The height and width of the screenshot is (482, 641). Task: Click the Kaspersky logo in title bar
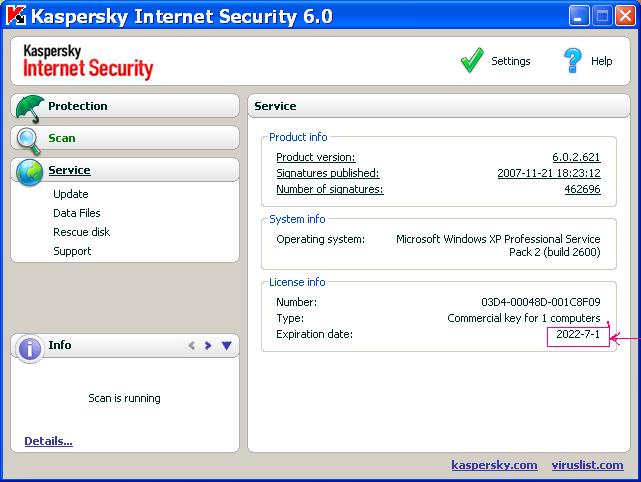click(15, 17)
